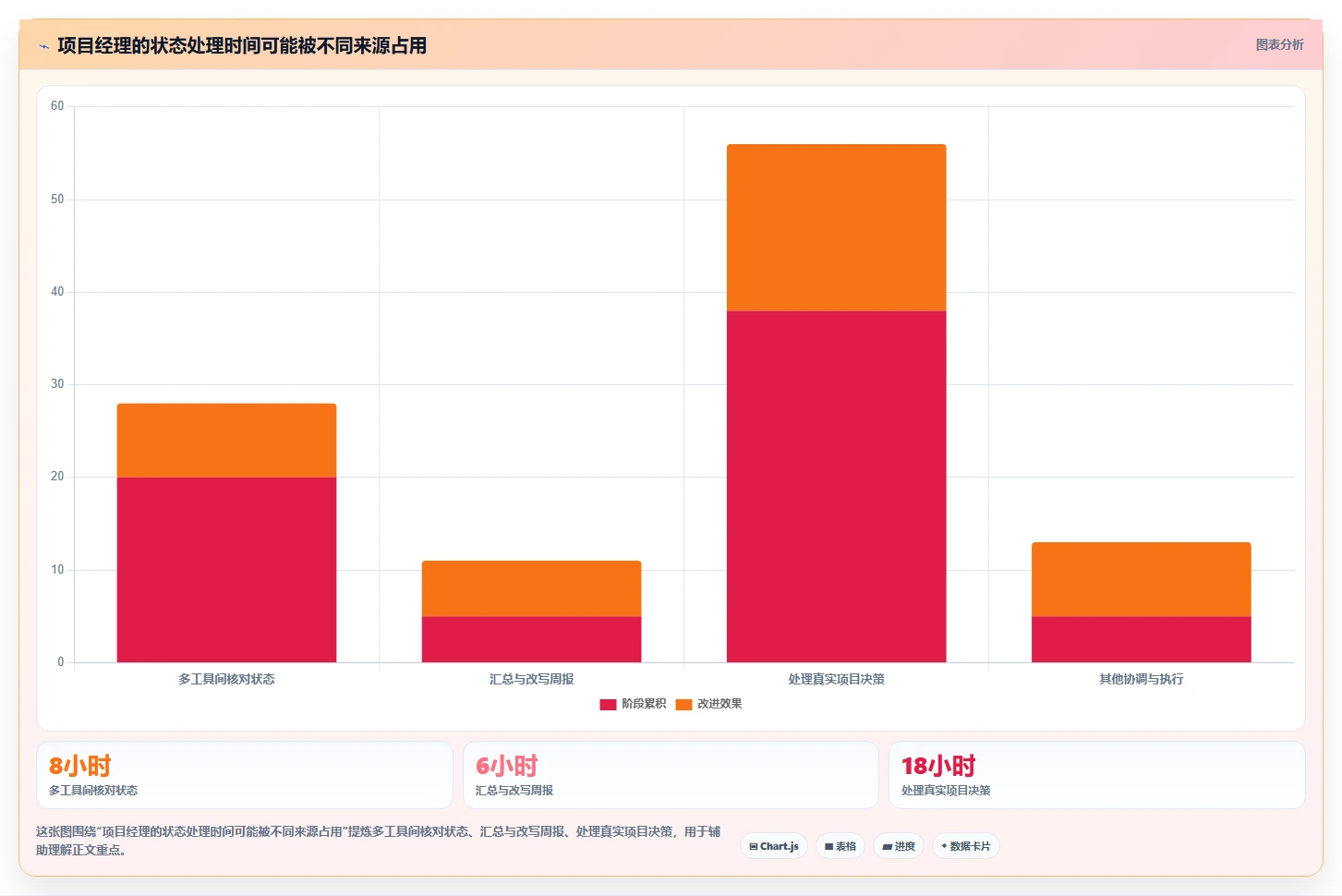Viewport: 1342px width, 896px height.
Task: Click the chart description paragraph at the bottom
Action: pos(379,841)
